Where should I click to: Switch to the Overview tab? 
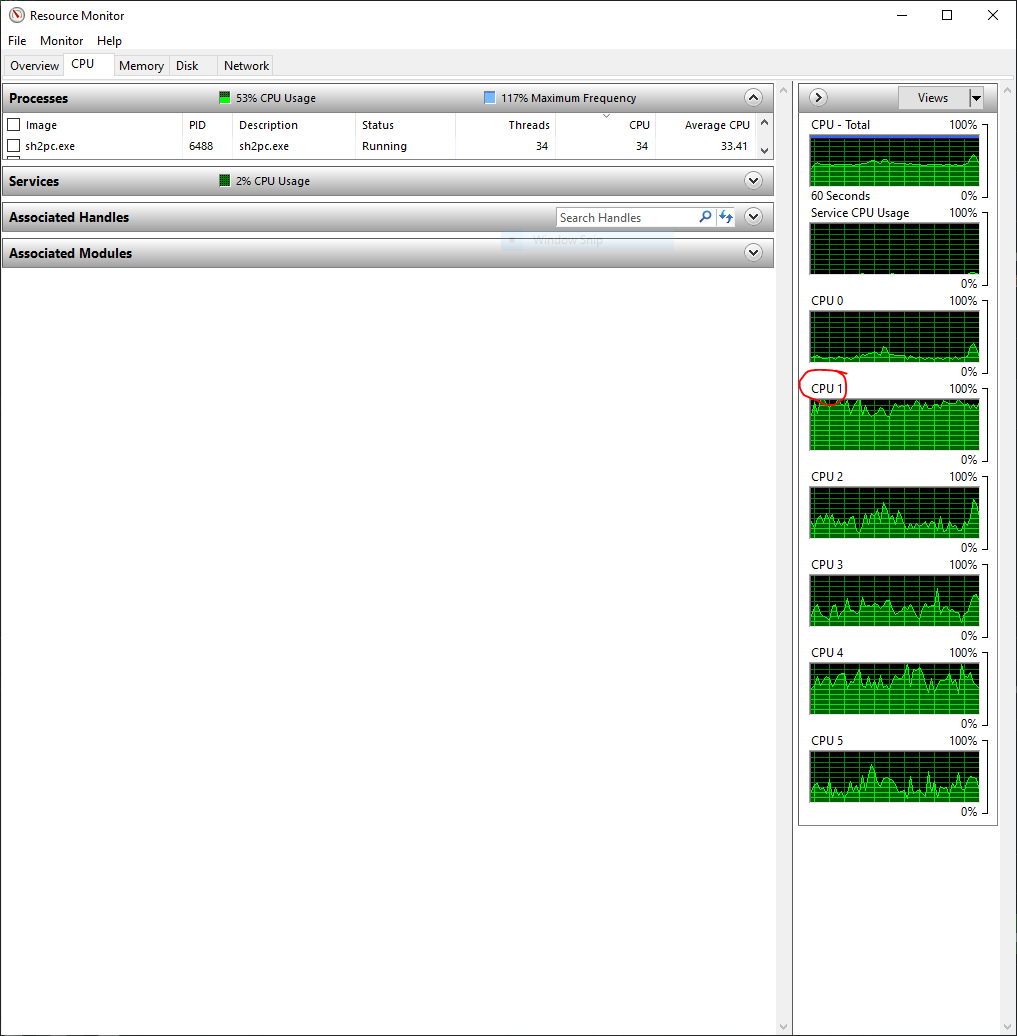[34, 65]
